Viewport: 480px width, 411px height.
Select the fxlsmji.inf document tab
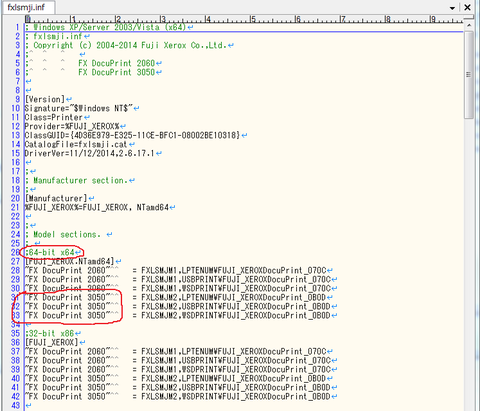click(x=28, y=7)
